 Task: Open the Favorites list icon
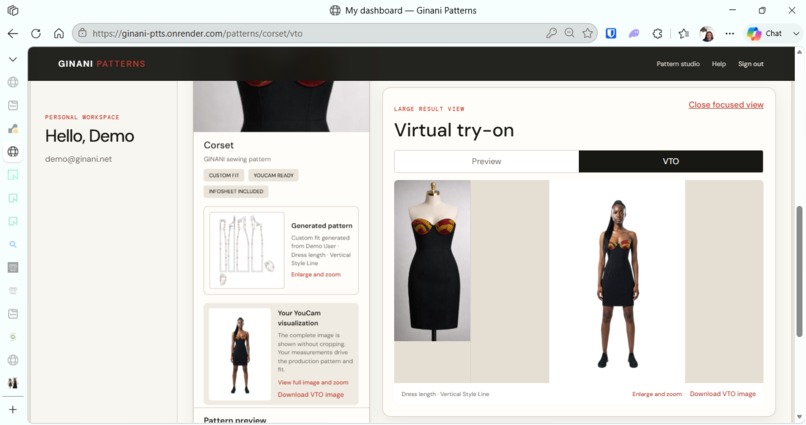tap(683, 33)
